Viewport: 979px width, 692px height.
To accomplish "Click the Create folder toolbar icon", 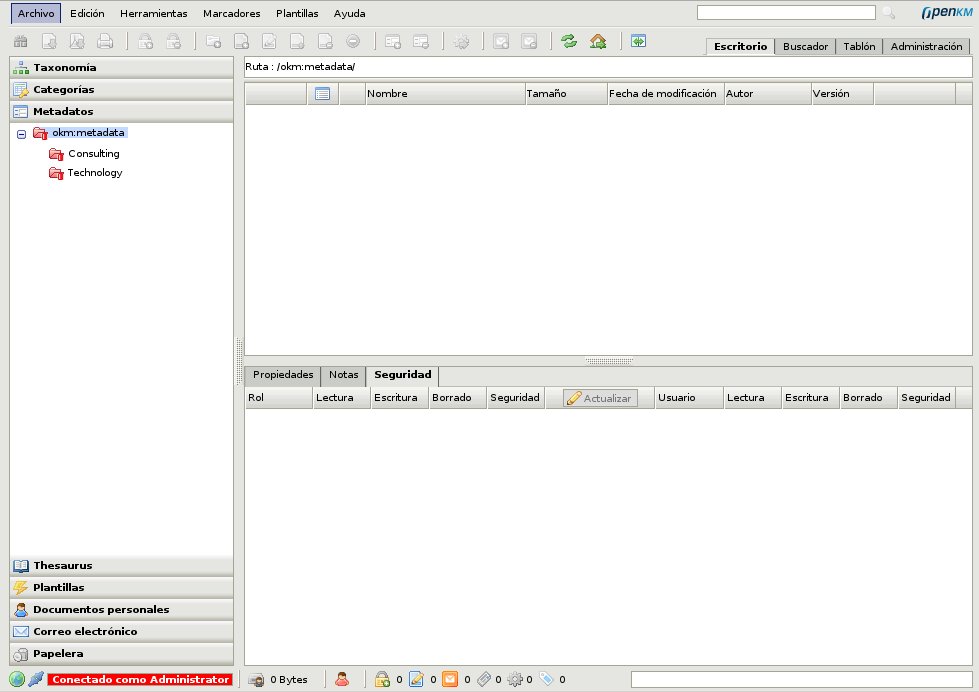I will 211,42.
